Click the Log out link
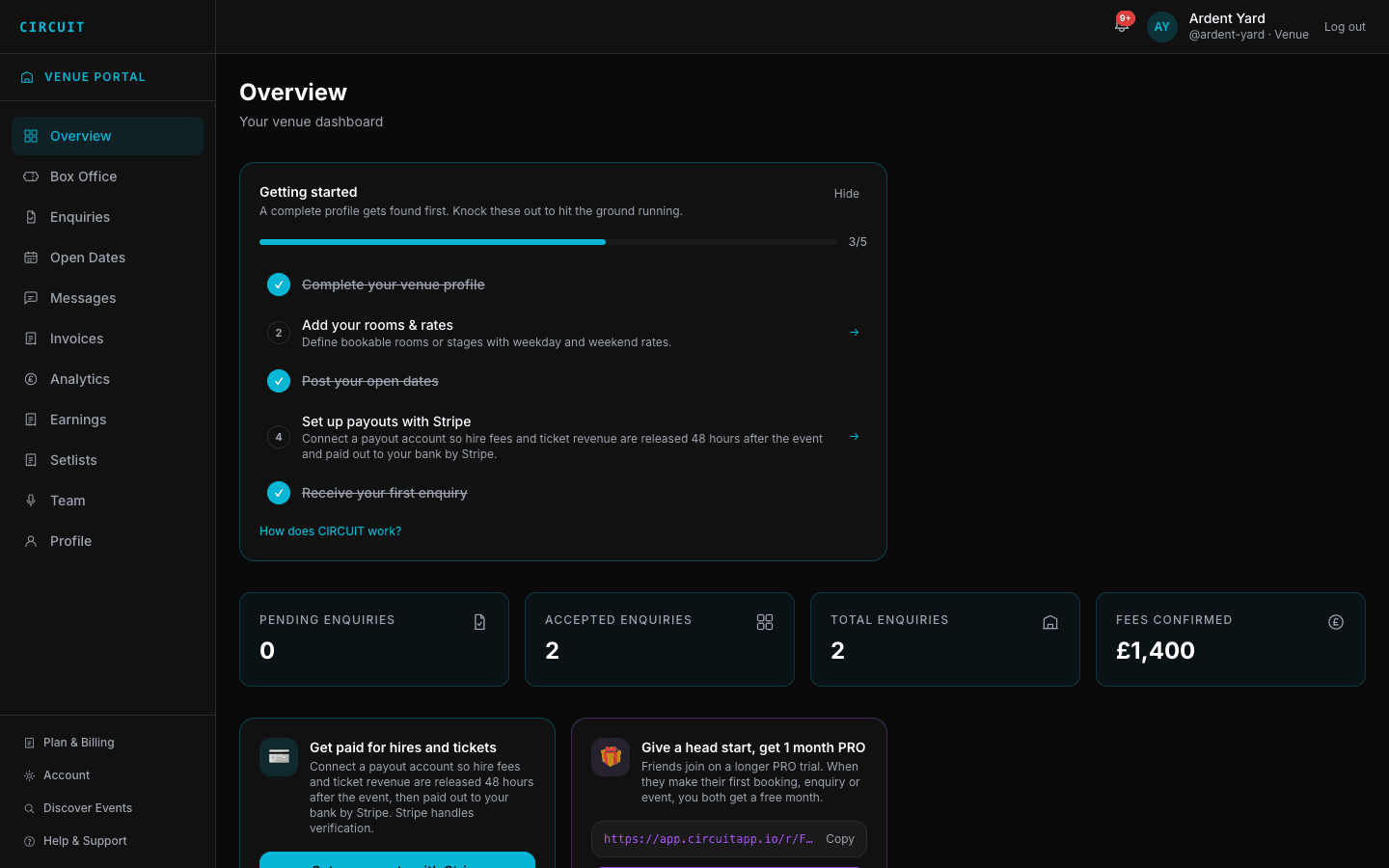 [x=1345, y=27]
